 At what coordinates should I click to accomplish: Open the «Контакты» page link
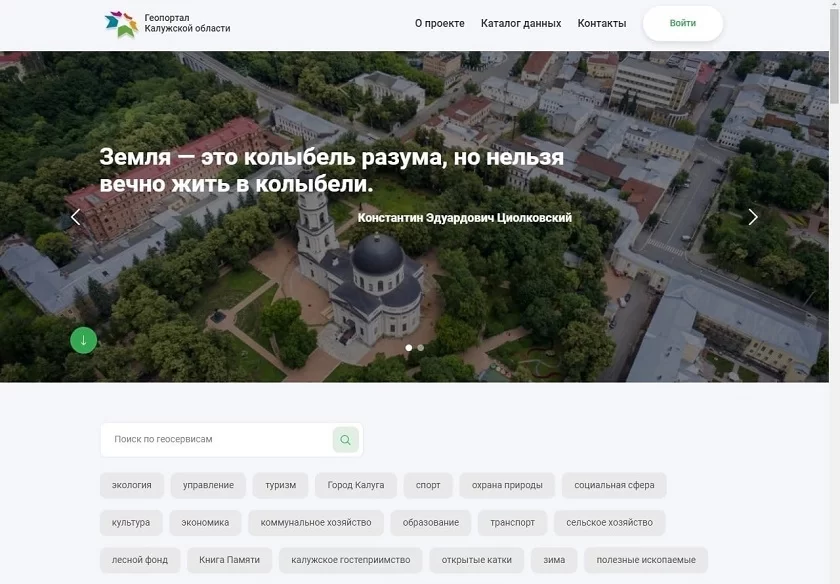pos(602,23)
